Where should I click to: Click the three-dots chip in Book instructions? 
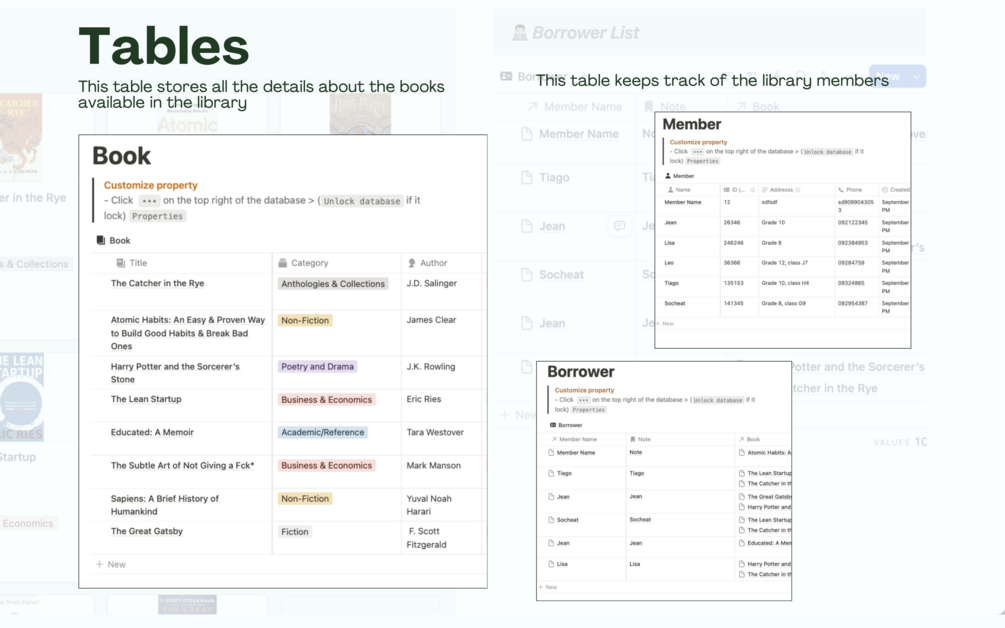(149, 201)
